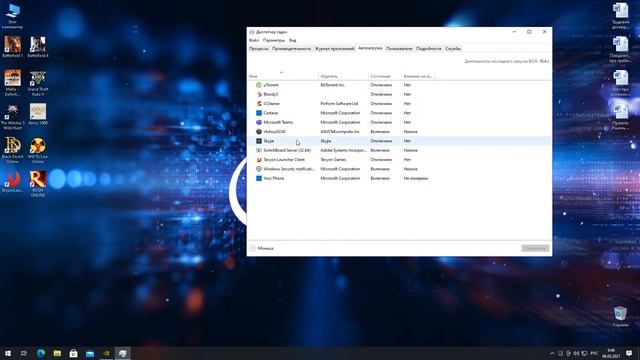Click the SwitchBoard Server entry icon

259,150
